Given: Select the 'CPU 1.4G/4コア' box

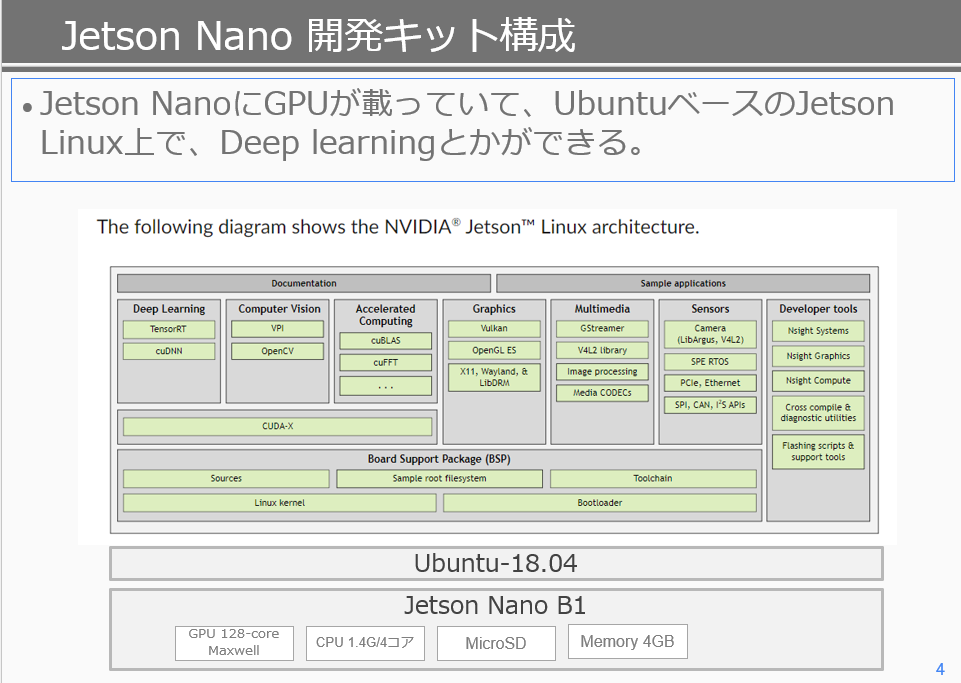Looking at the screenshot, I should point(365,643).
